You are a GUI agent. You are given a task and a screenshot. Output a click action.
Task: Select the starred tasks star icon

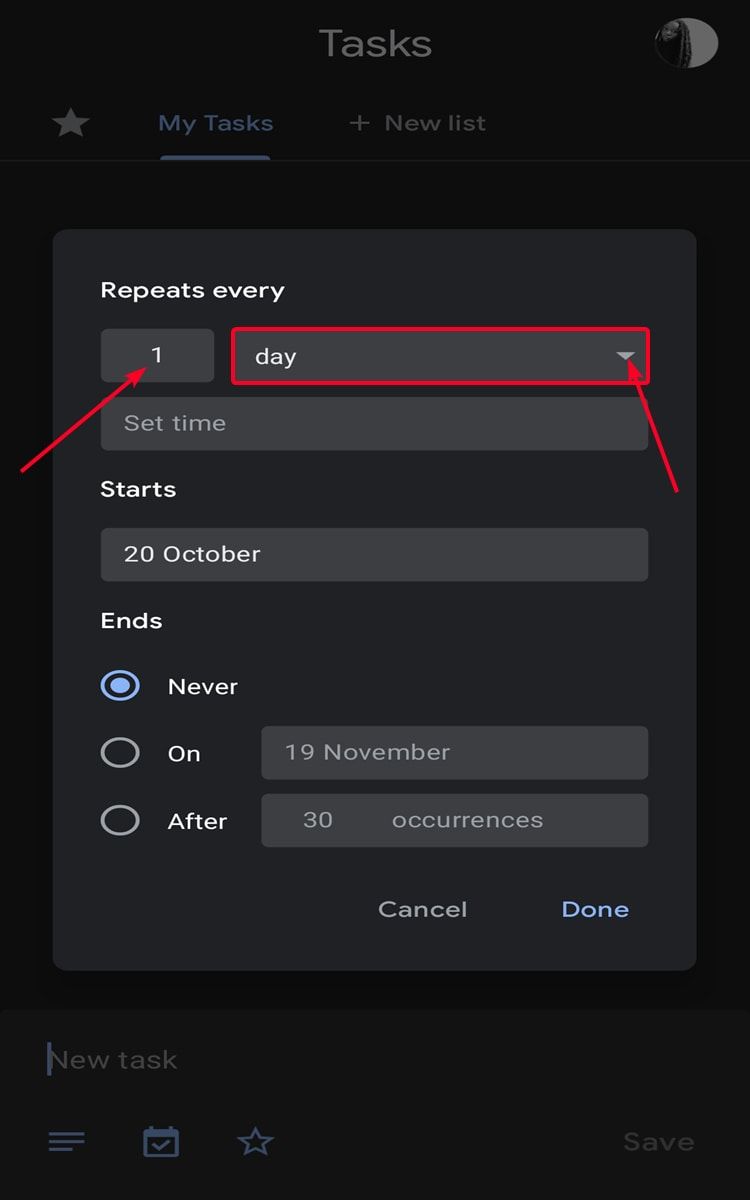click(70, 122)
